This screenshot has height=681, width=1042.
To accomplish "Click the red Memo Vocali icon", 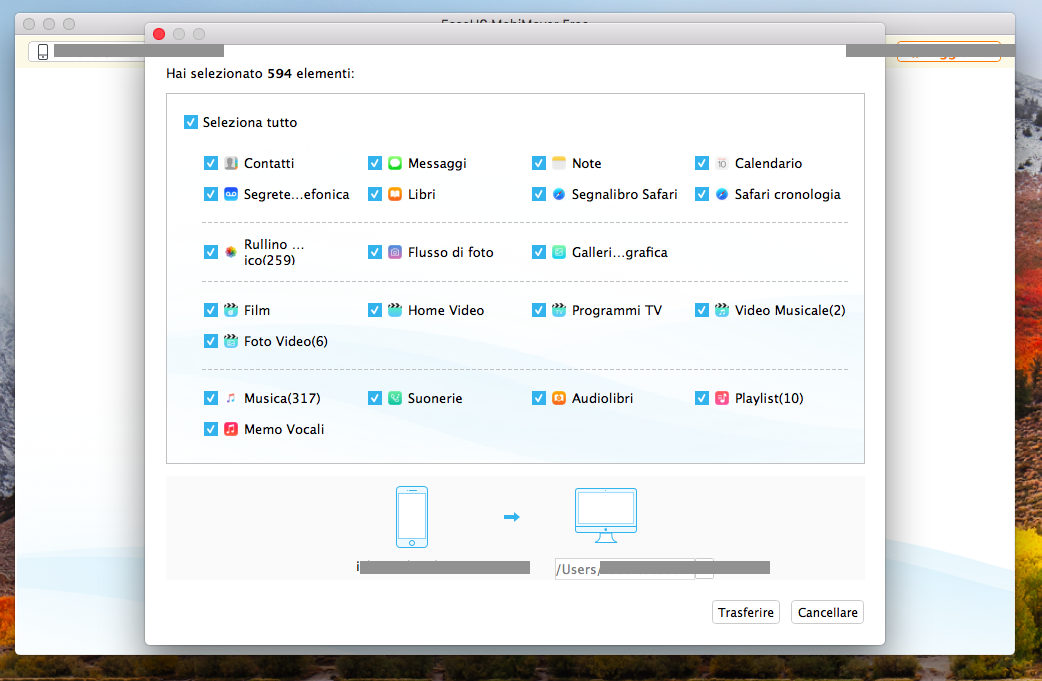I will pos(231,429).
